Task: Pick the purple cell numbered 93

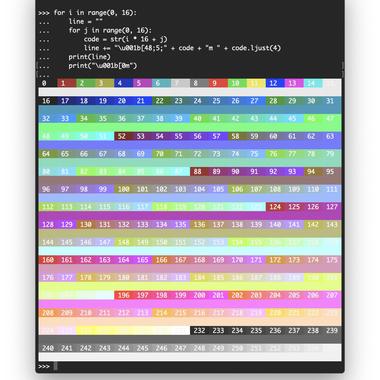Action: pyautogui.click(x=294, y=171)
